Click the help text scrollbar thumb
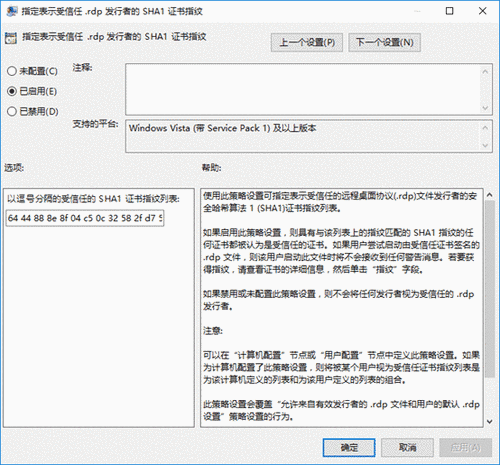 pos(490,288)
